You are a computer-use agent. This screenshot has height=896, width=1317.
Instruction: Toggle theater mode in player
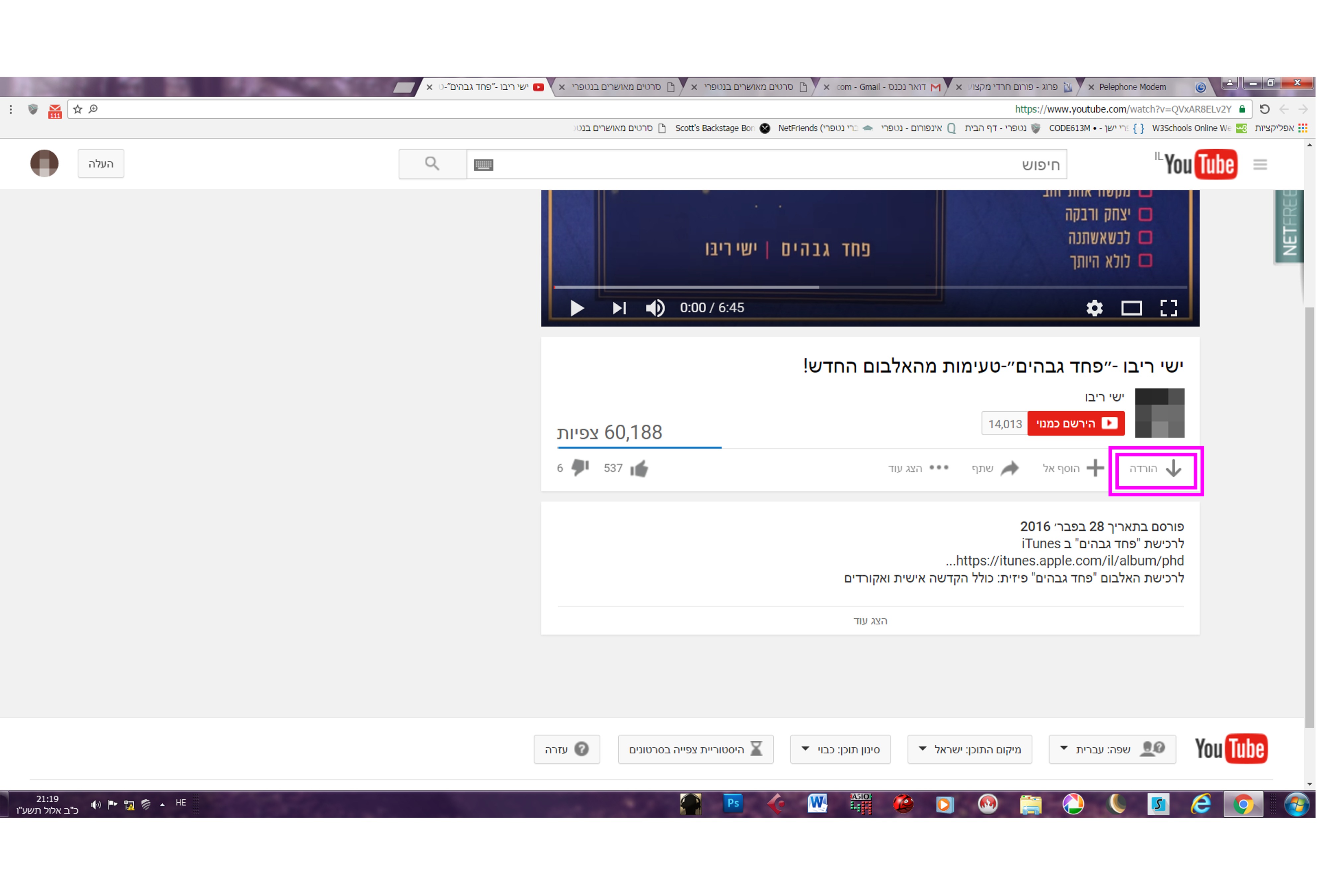click(1131, 308)
